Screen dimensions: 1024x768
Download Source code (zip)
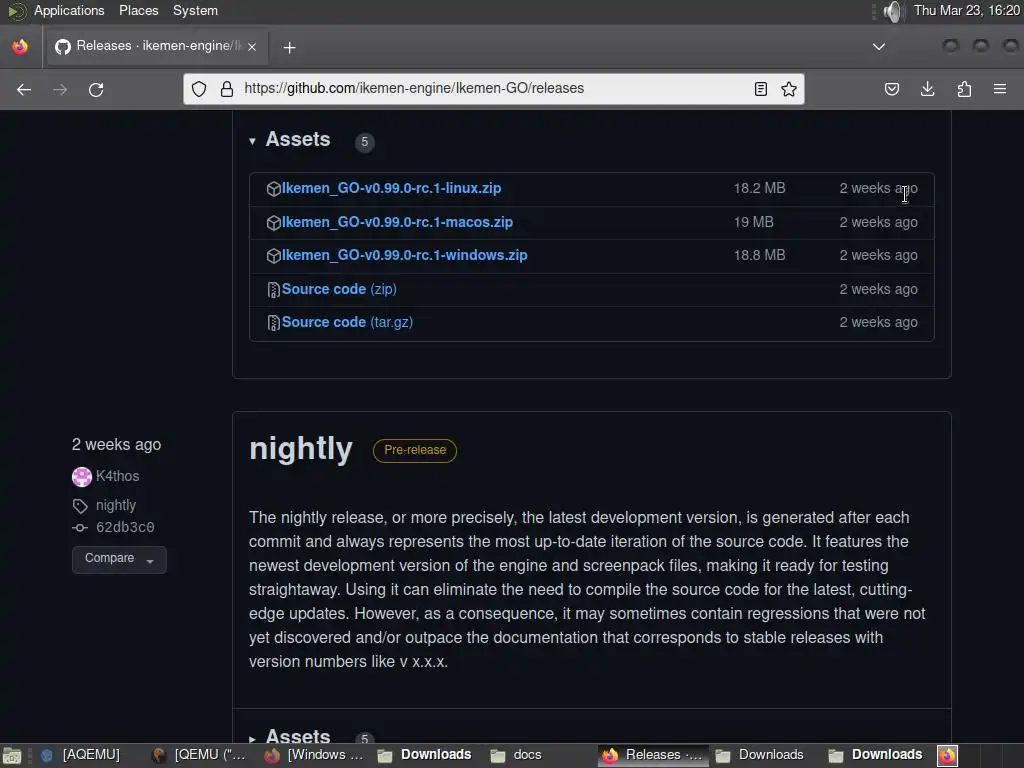[339, 289]
